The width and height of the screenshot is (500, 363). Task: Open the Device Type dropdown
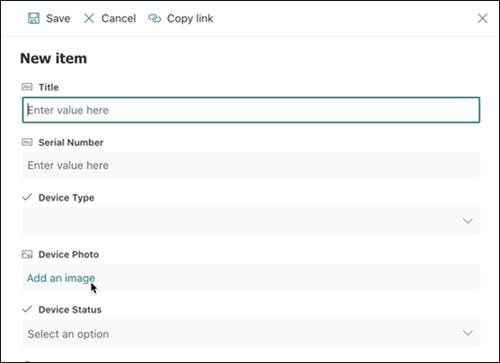(251, 221)
